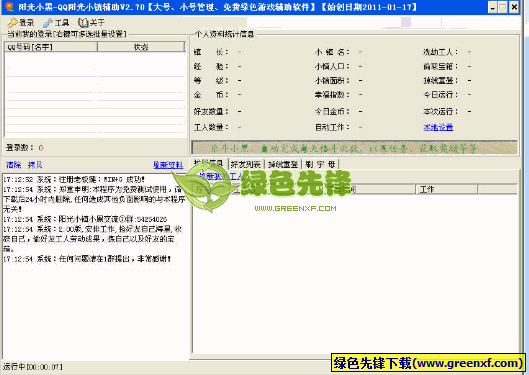The image size is (529, 375).
Task: Click the 今日金币 label
Action: (332, 111)
